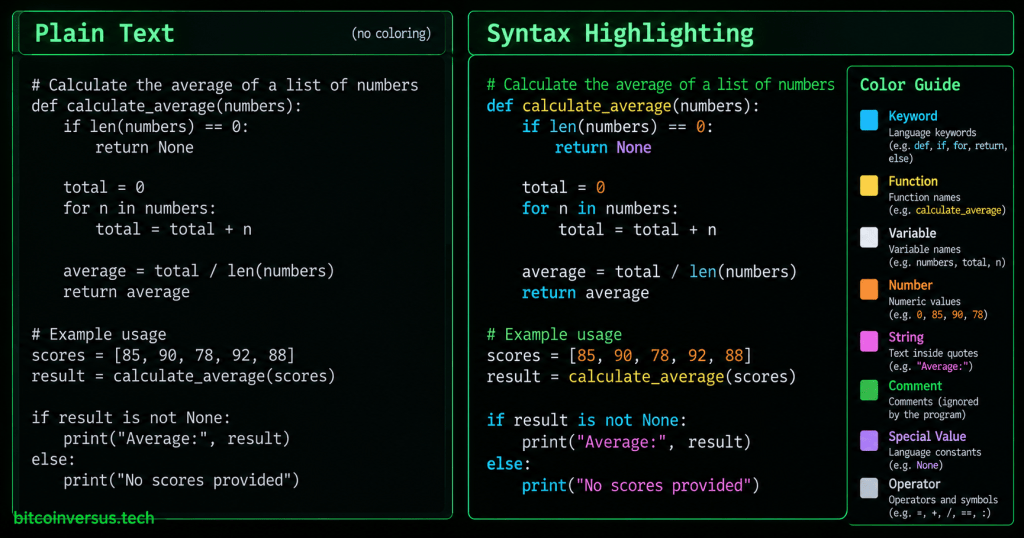Click highlighted line 'return average'
Viewport: 1024px width, 538px height.
tap(585, 293)
